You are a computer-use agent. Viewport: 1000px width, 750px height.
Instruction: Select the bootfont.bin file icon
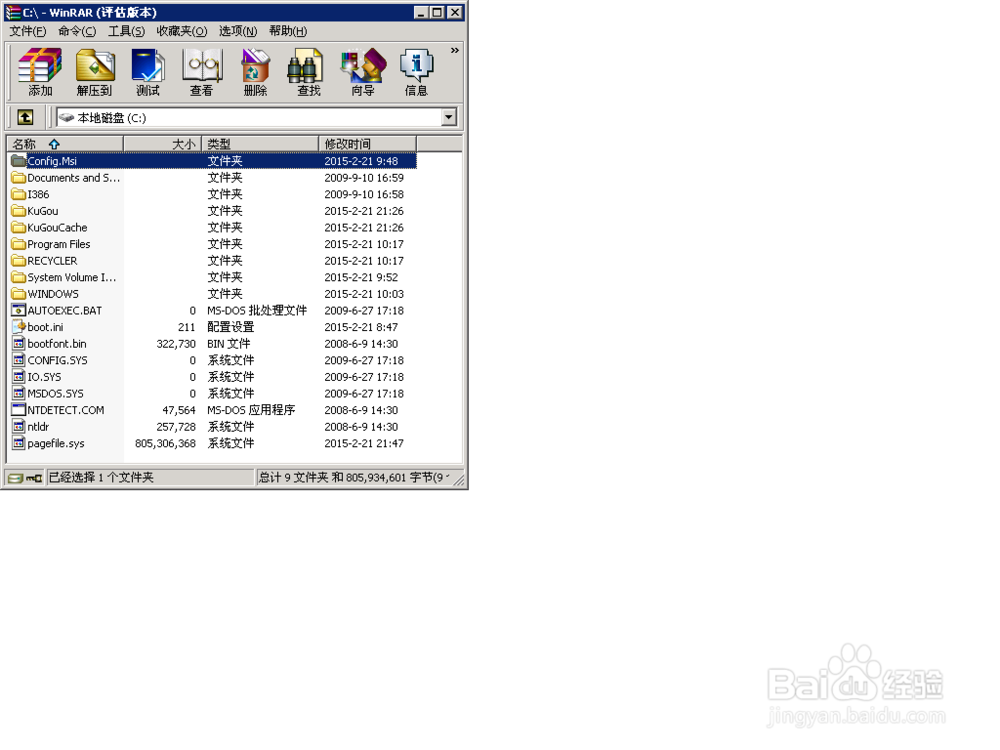pos(18,343)
